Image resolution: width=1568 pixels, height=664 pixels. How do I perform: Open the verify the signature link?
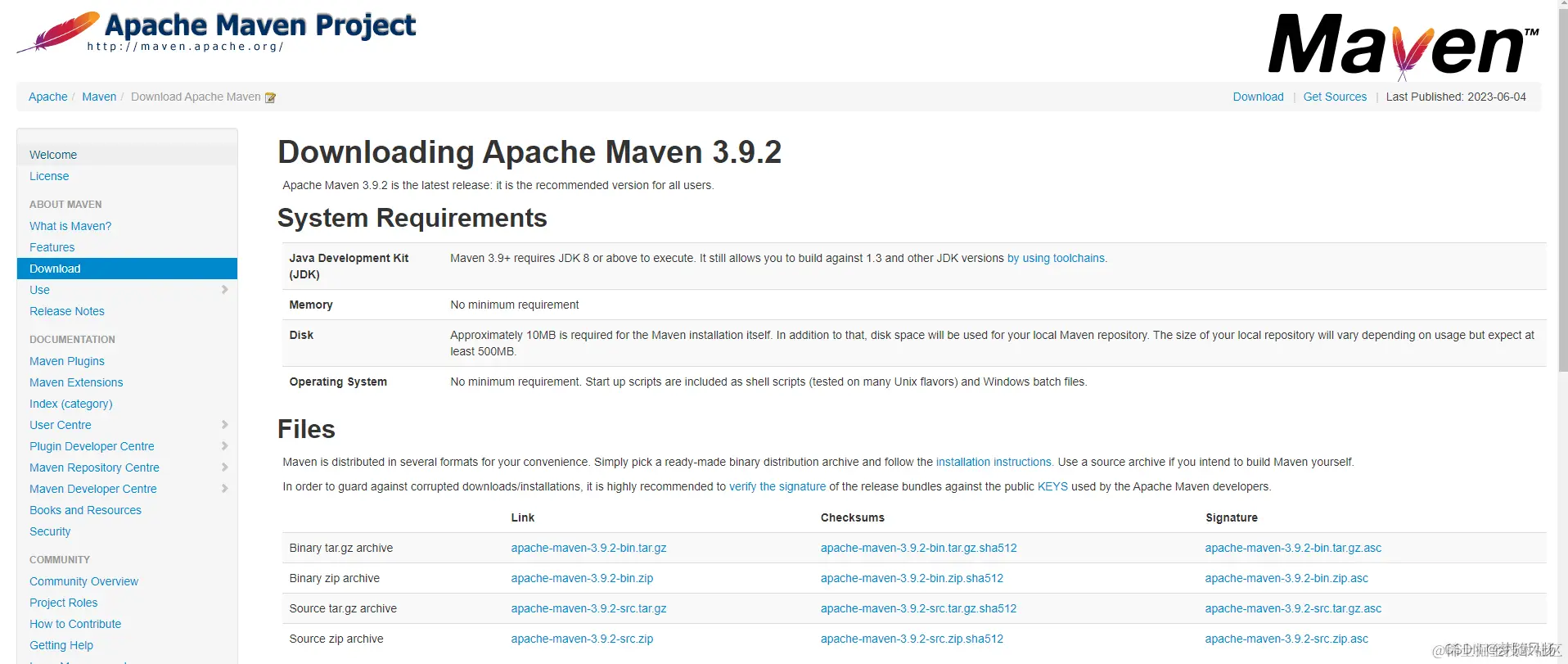(x=777, y=486)
